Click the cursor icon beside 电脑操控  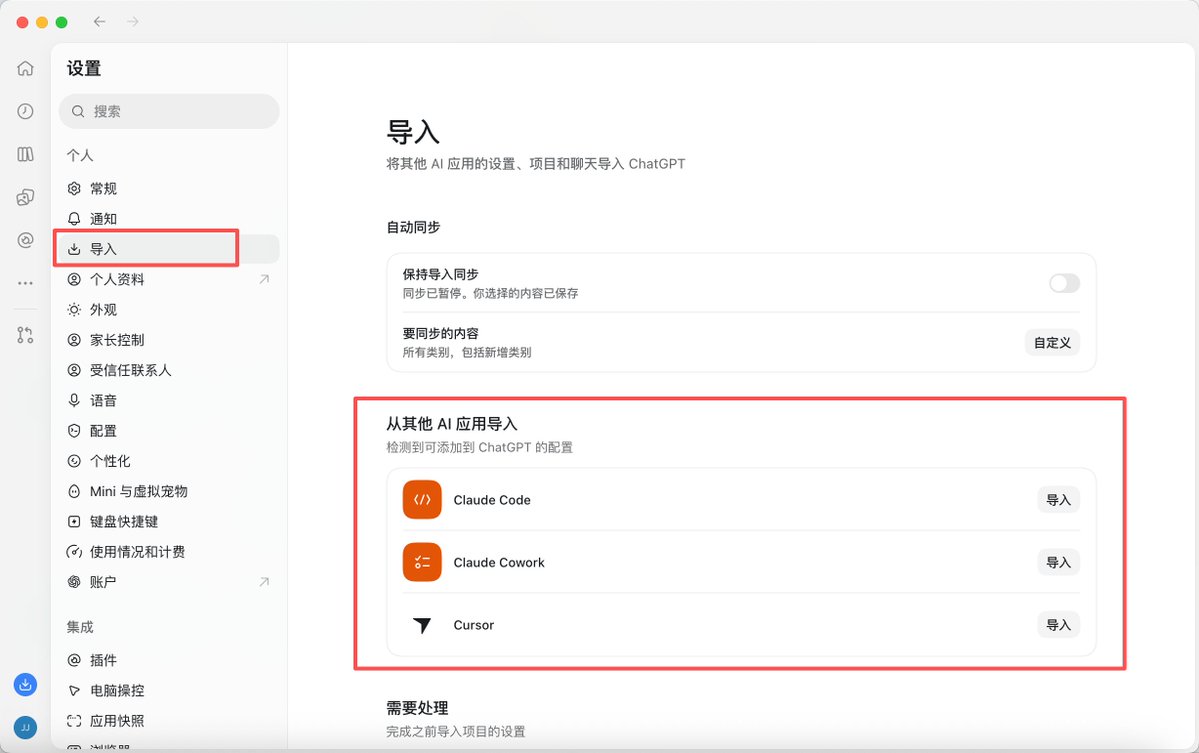pos(74,690)
